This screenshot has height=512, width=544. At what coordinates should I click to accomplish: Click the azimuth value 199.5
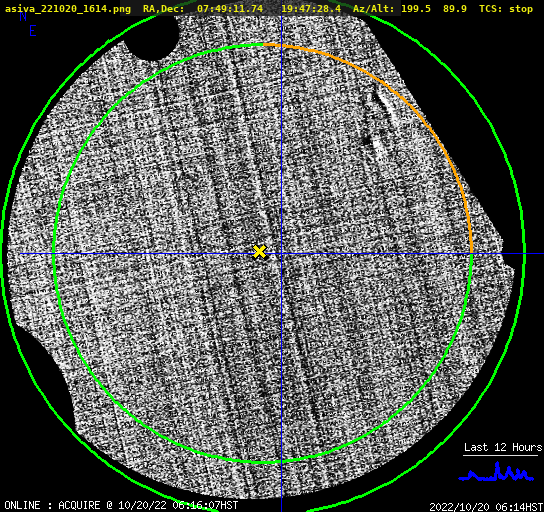[x=416, y=8]
